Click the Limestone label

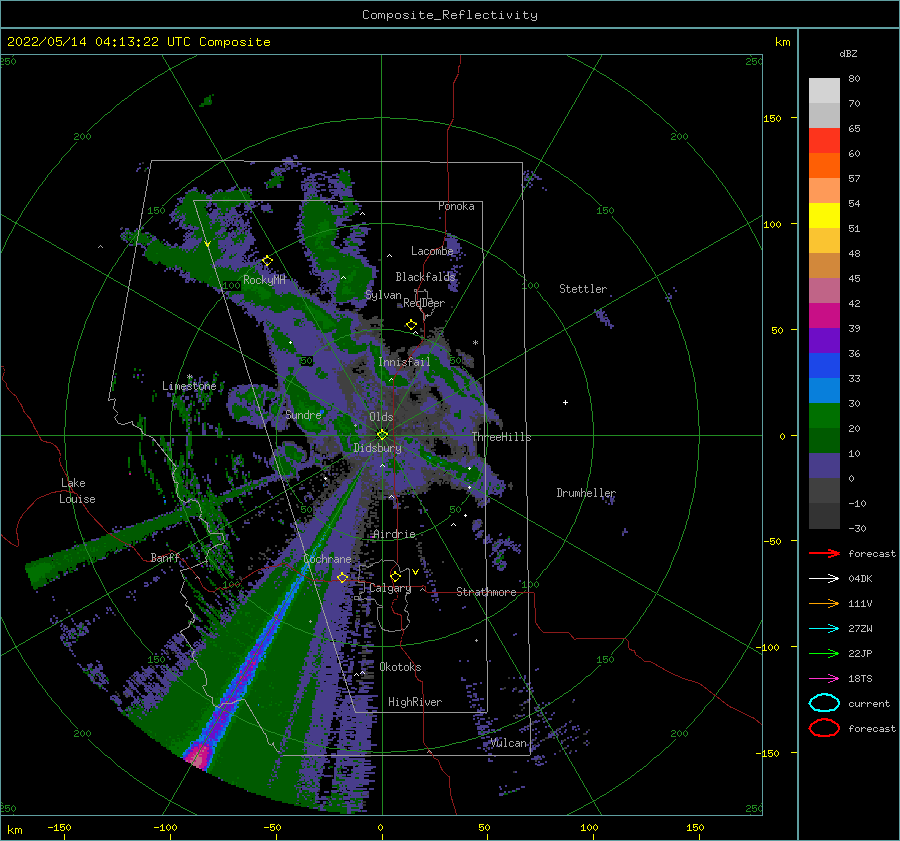(x=189, y=386)
